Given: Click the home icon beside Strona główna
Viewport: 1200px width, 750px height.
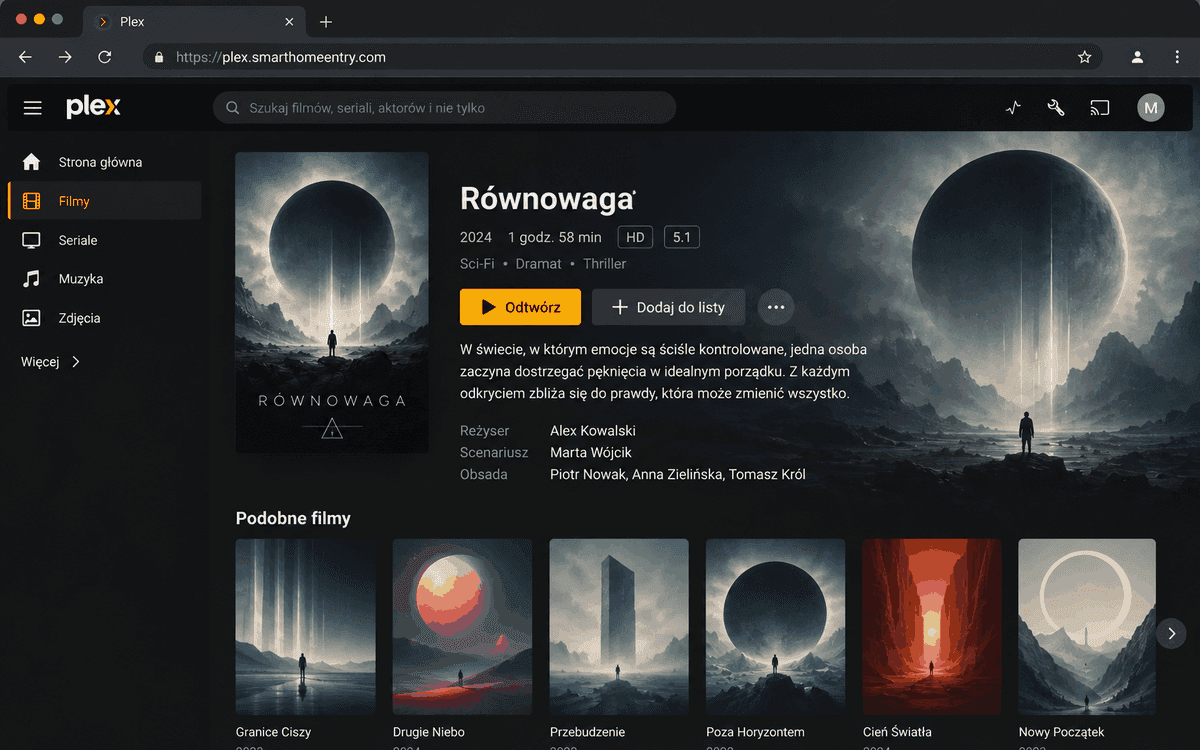Looking at the screenshot, I should [32, 162].
